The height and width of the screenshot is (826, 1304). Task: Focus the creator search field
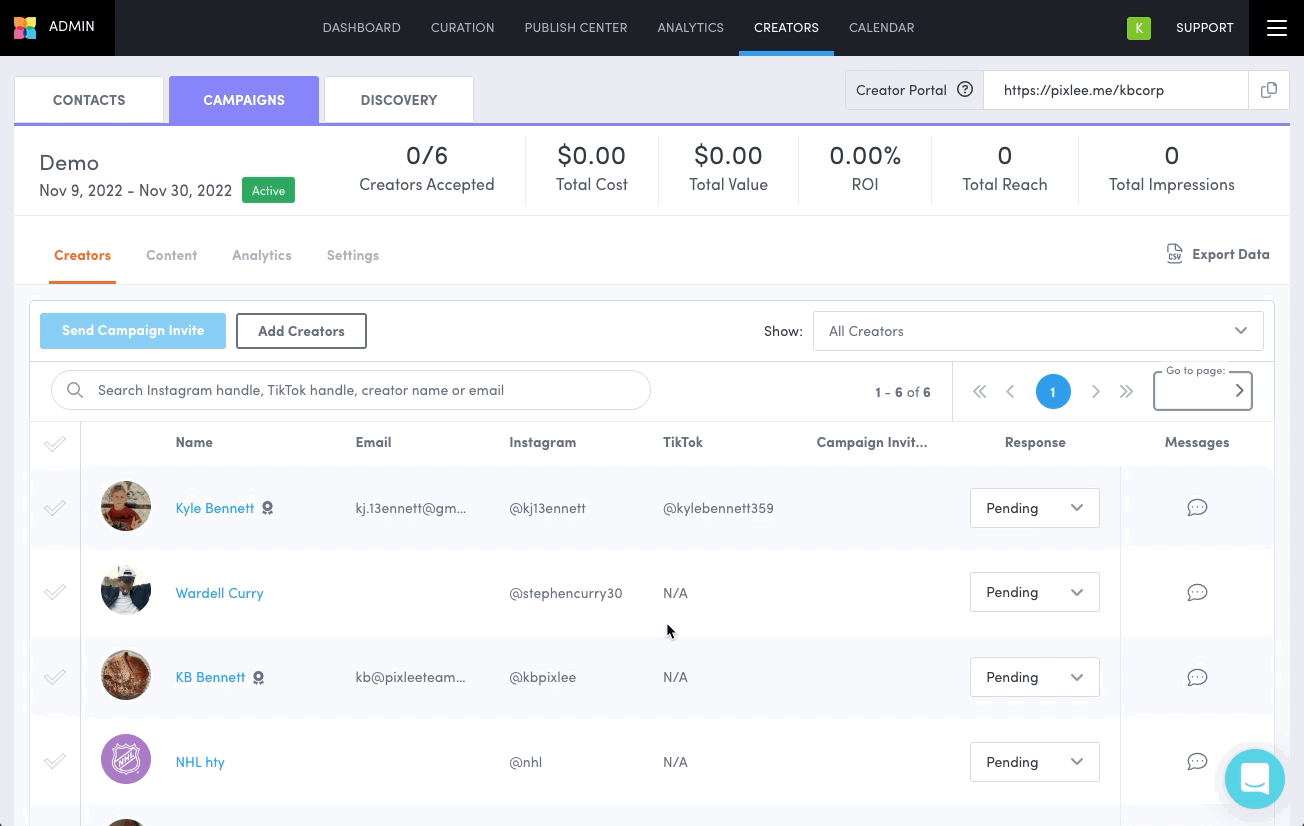coord(360,390)
